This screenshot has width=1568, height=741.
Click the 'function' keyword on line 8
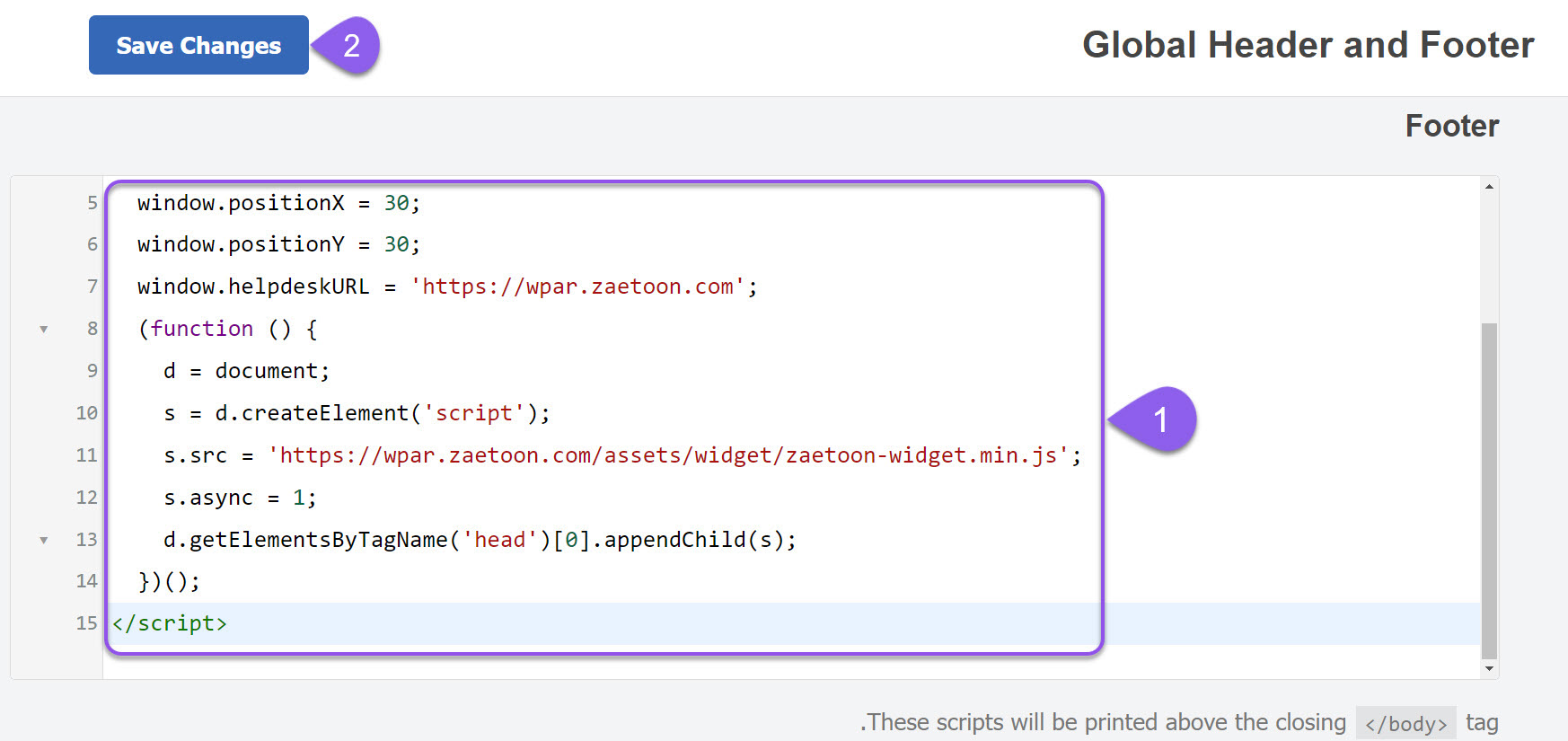(202, 329)
